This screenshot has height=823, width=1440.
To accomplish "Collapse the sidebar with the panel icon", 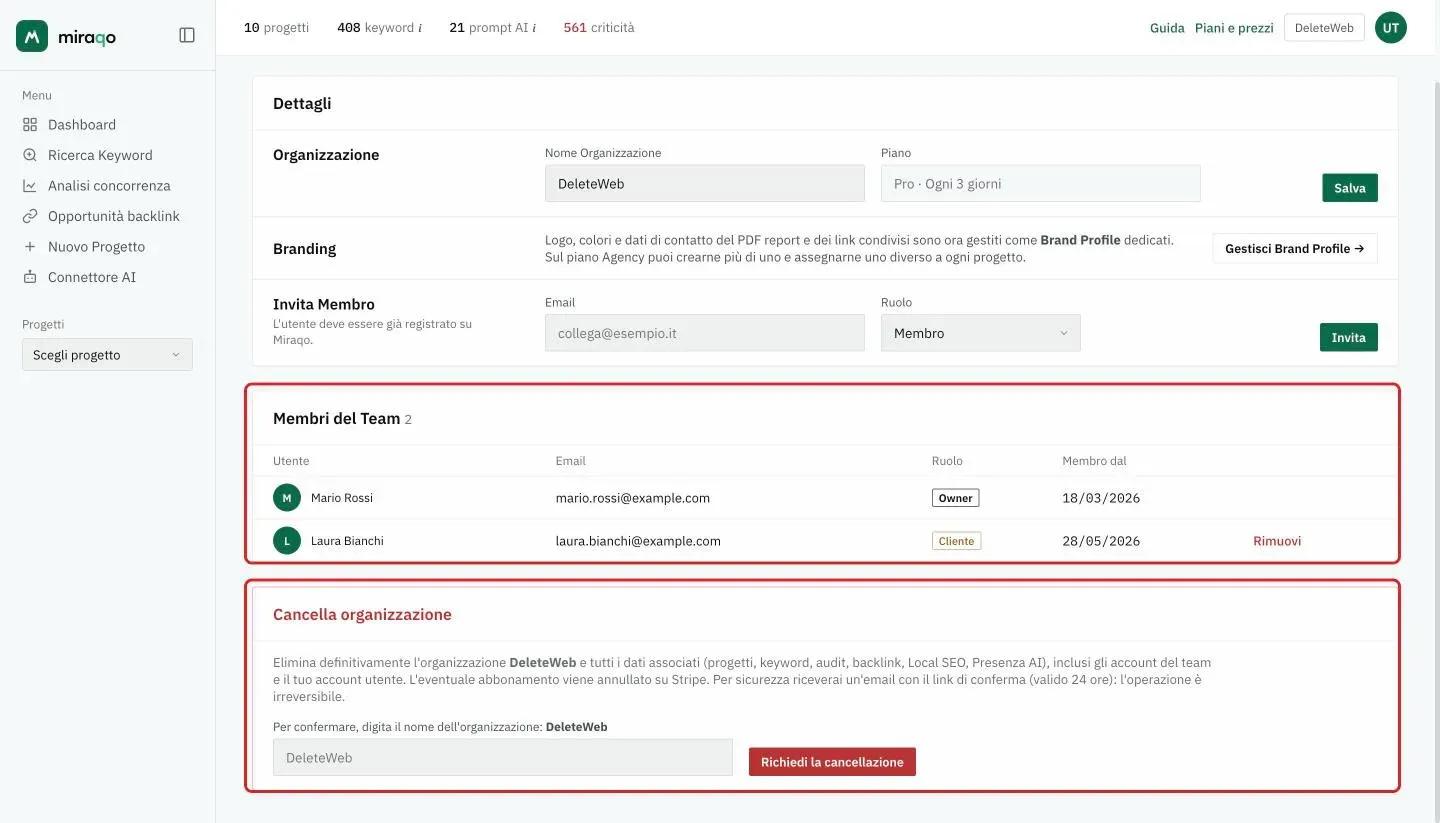I will click(187, 35).
